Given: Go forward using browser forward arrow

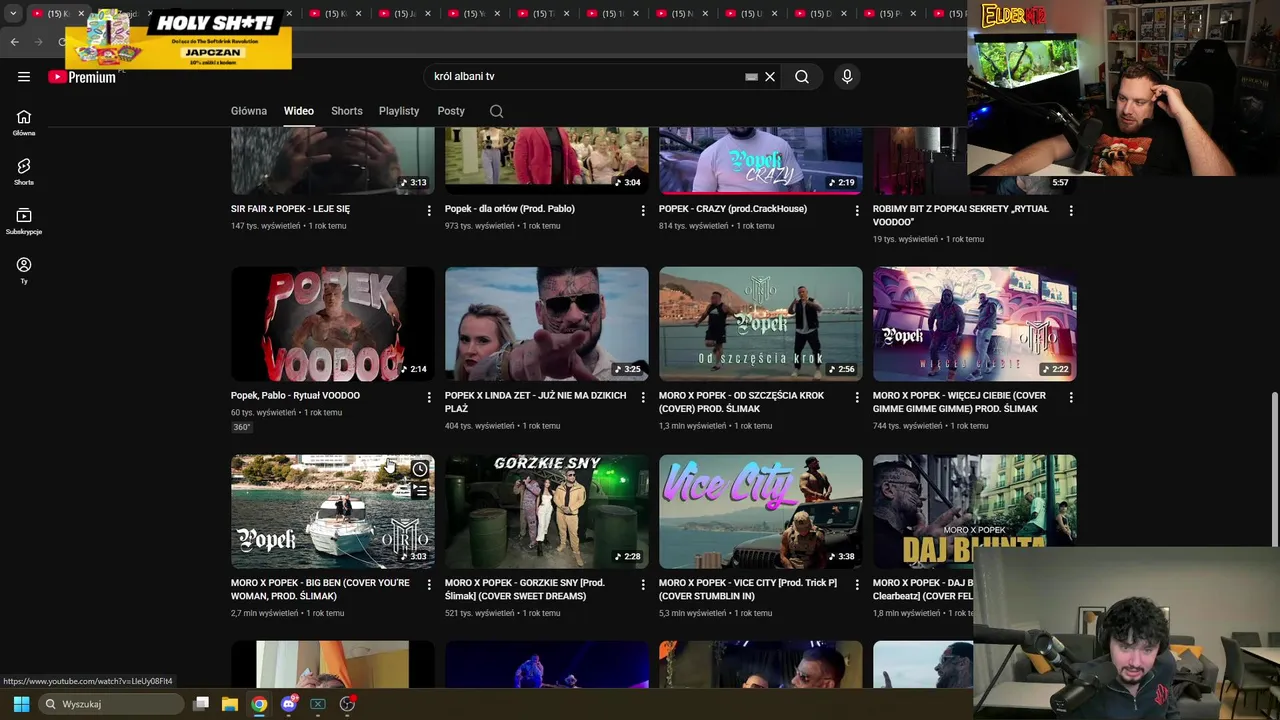Looking at the screenshot, I should pyautogui.click(x=39, y=41).
